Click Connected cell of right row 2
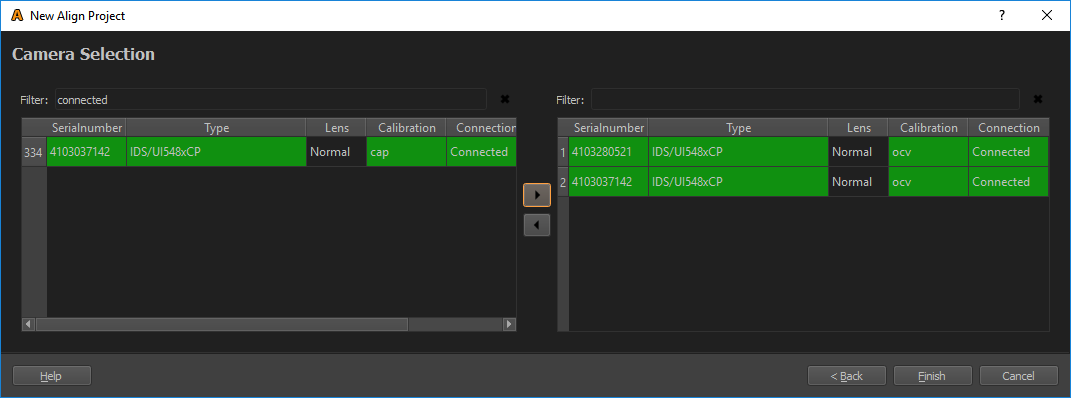 1008,182
